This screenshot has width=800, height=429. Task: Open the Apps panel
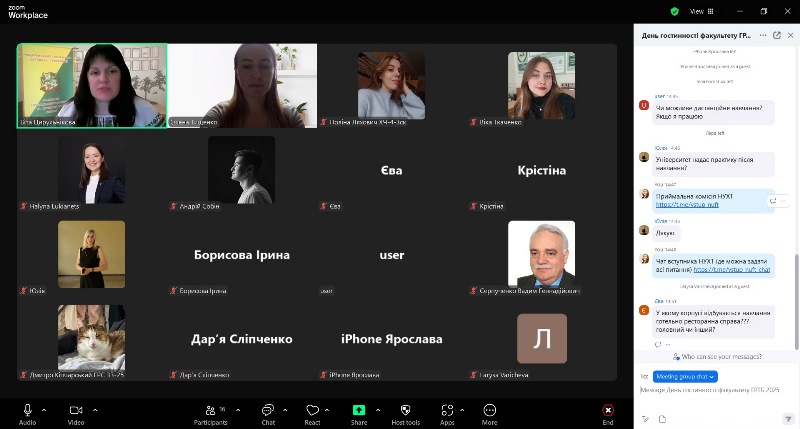coord(447,414)
